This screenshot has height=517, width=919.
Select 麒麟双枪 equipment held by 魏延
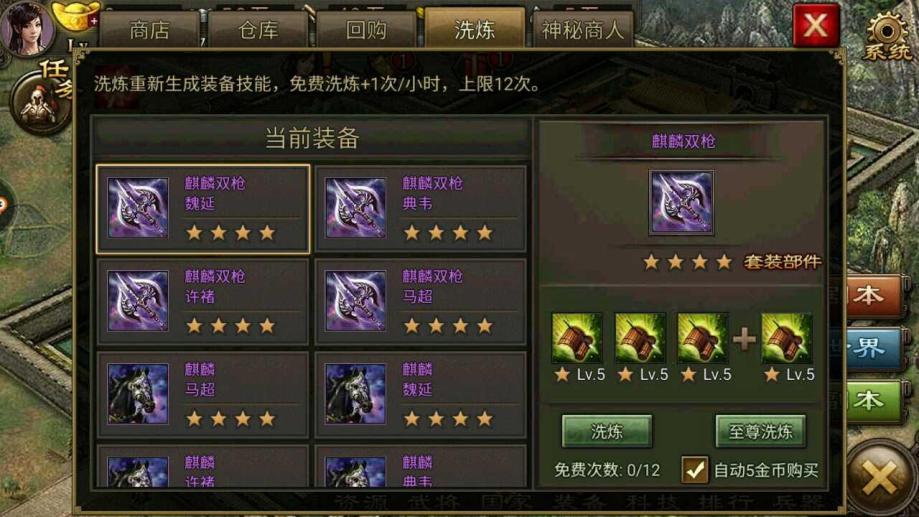pyautogui.click(x=203, y=209)
